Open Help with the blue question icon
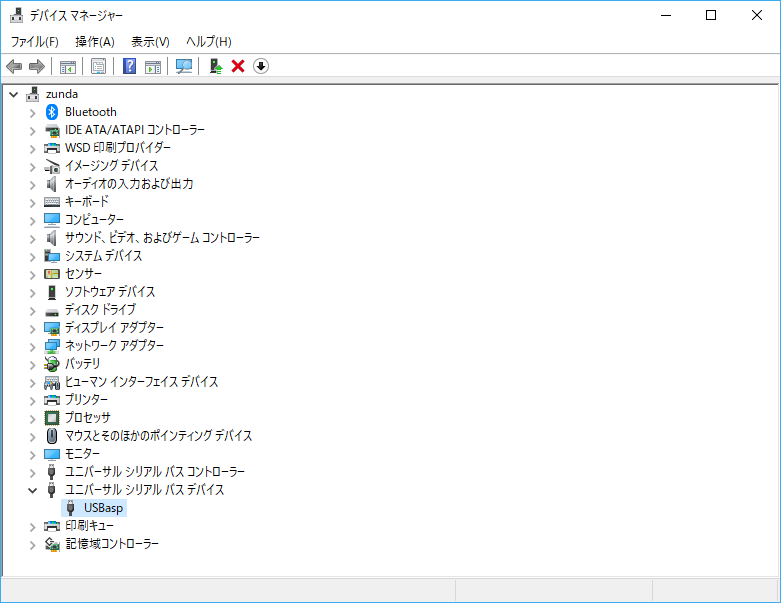Image resolution: width=781 pixels, height=603 pixels. point(130,66)
